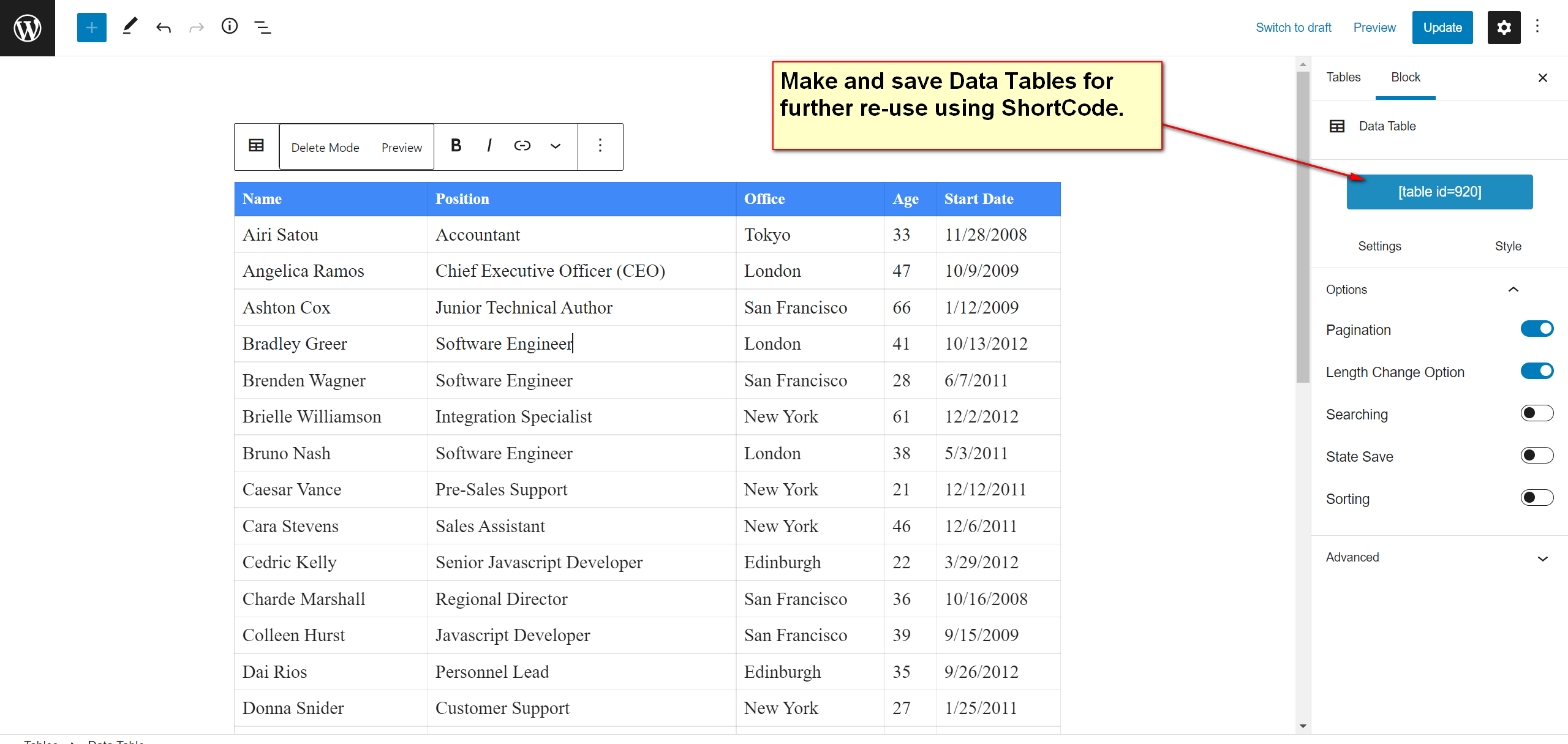
Task: Switch to the Tables tab
Action: pyautogui.click(x=1343, y=77)
